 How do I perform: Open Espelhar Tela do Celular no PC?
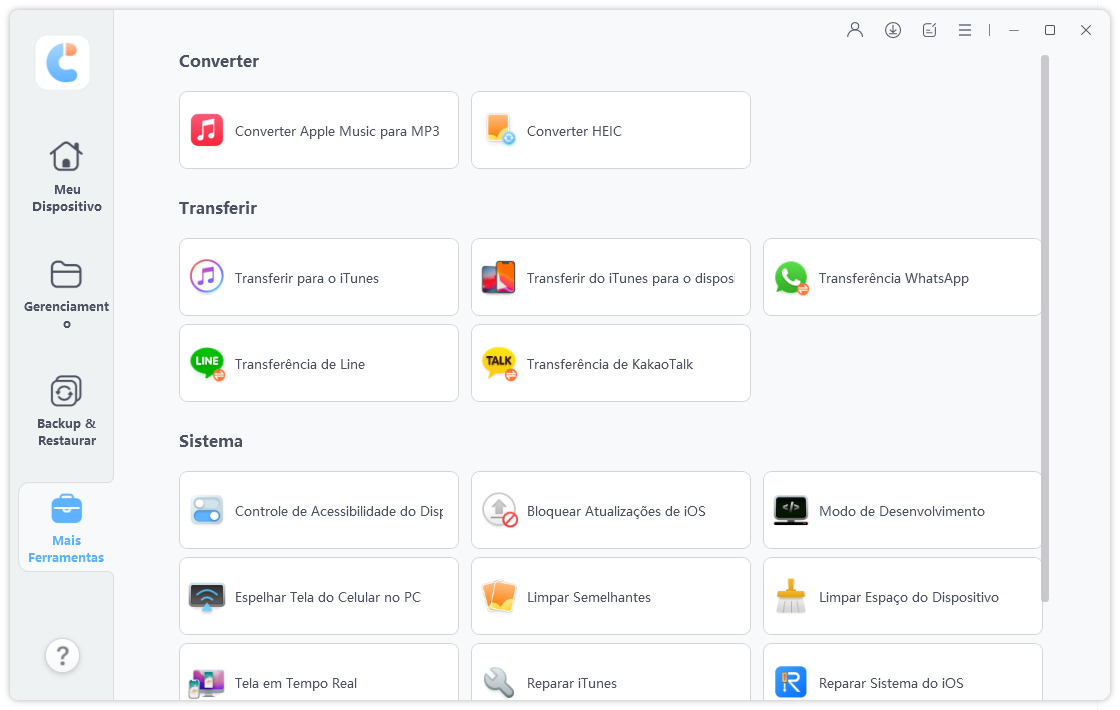318,596
